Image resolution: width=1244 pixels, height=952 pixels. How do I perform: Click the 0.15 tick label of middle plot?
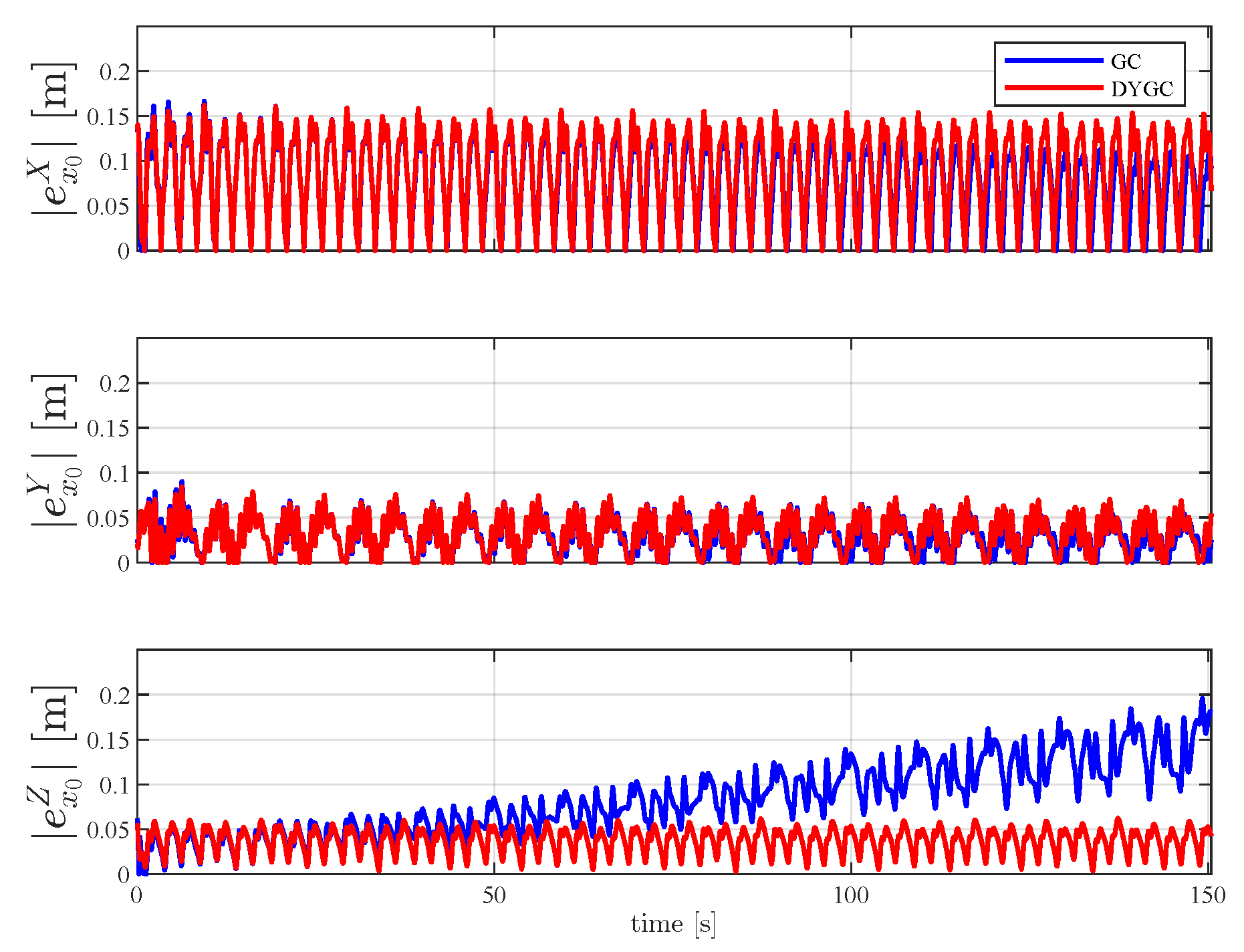[x=109, y=429]
